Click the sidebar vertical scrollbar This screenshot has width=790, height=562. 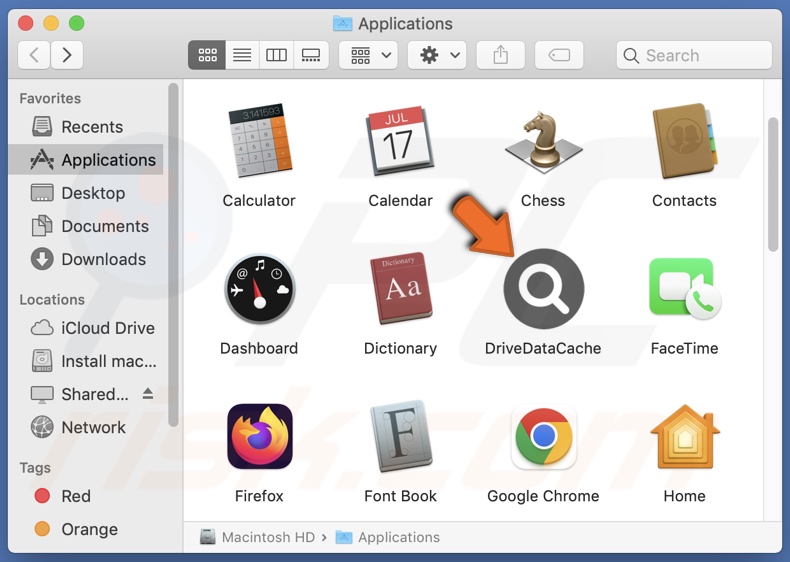(x=173, y=256)
